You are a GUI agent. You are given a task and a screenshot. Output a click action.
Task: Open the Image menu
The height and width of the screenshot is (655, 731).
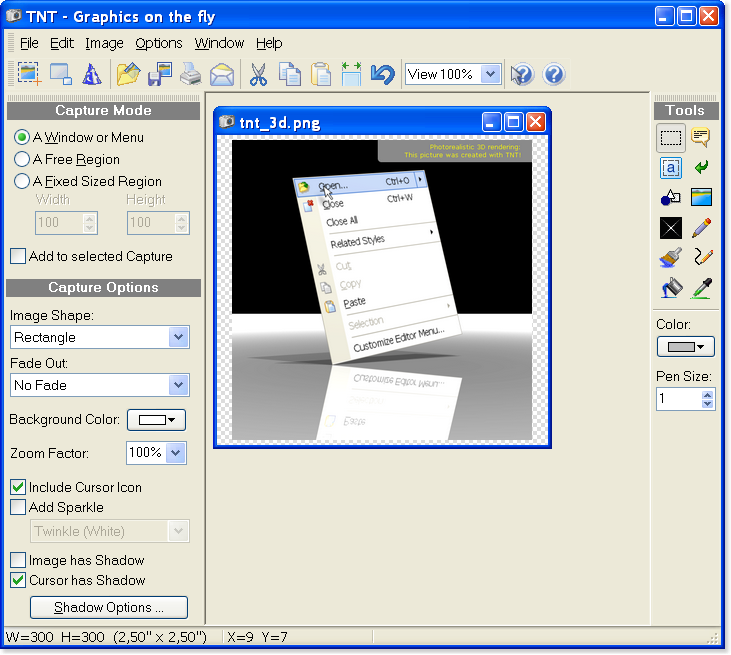(104, 43)
